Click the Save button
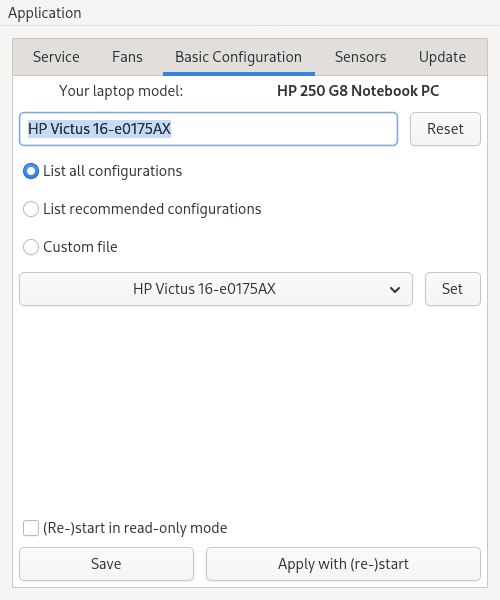 pos(106,564)
